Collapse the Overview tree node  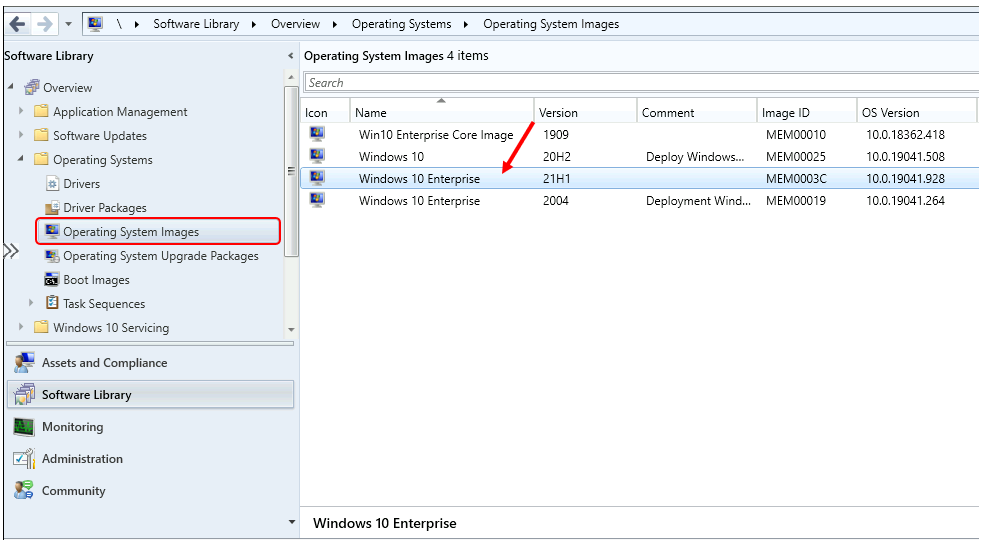[x=11, y=86]
